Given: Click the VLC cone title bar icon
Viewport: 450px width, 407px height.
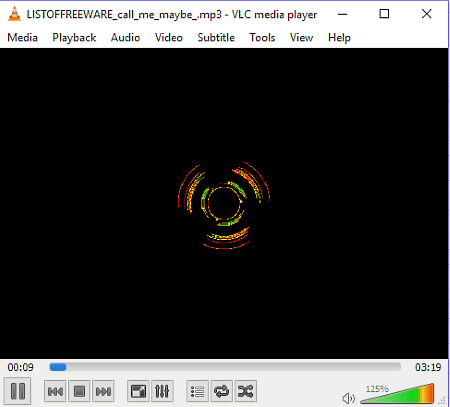Looking at the screenshot, I should coord(14,14).
